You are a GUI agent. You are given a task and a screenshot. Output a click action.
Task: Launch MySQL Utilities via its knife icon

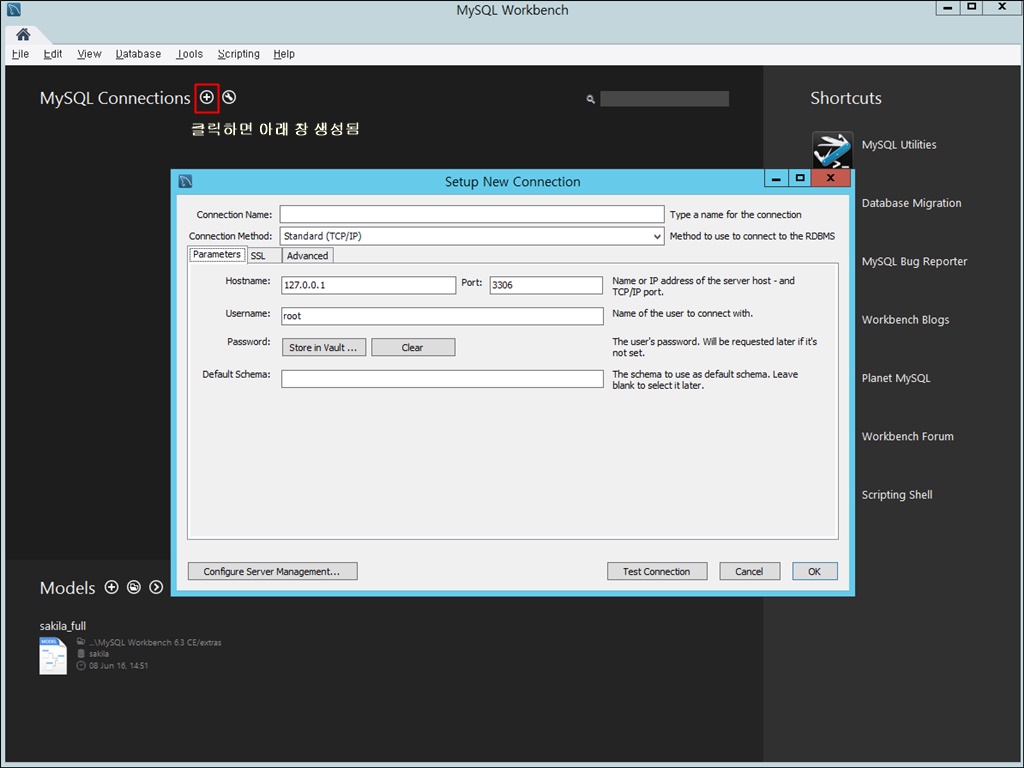(832, 150)
